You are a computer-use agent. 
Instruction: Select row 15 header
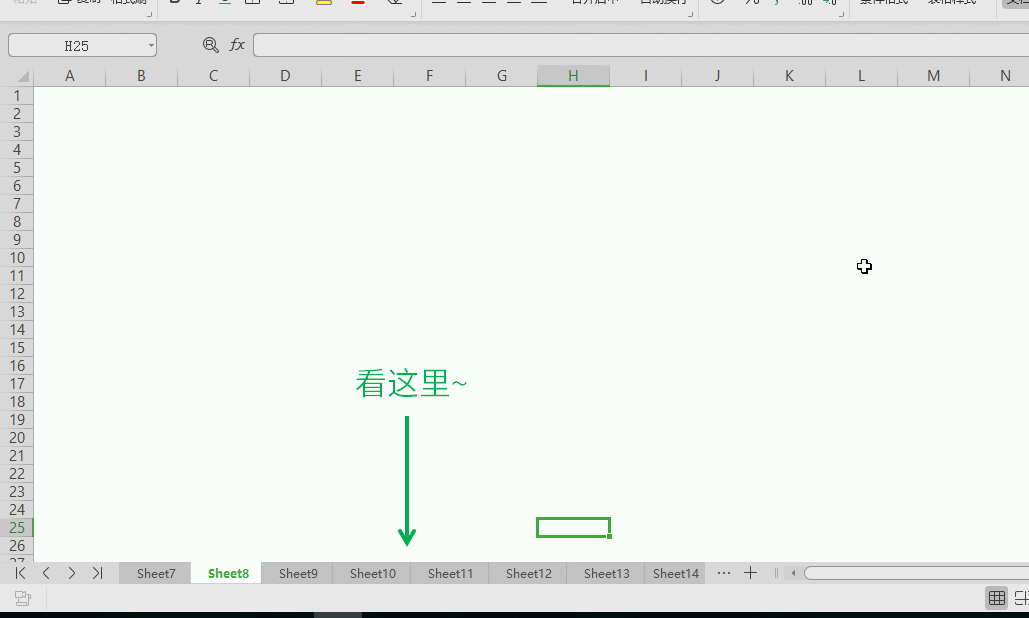17,348
